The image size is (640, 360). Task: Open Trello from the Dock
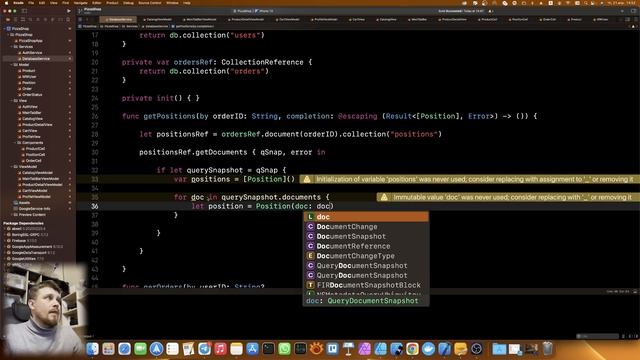(x=332, y=349)
